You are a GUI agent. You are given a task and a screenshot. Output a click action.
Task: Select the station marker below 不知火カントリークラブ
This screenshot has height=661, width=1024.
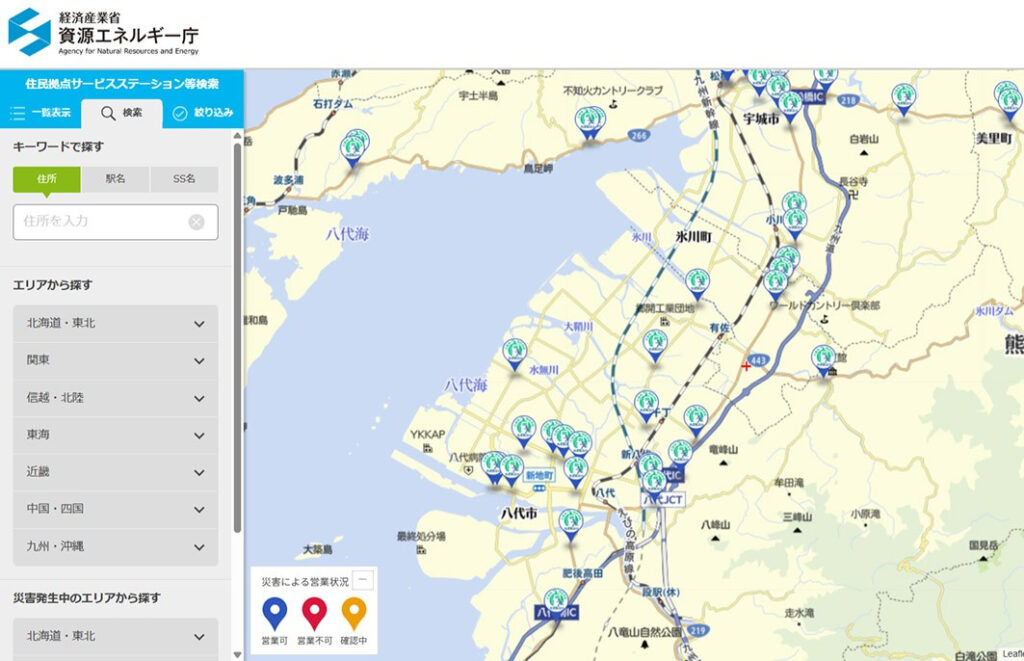pyautogui.click(x=589, y=123)
